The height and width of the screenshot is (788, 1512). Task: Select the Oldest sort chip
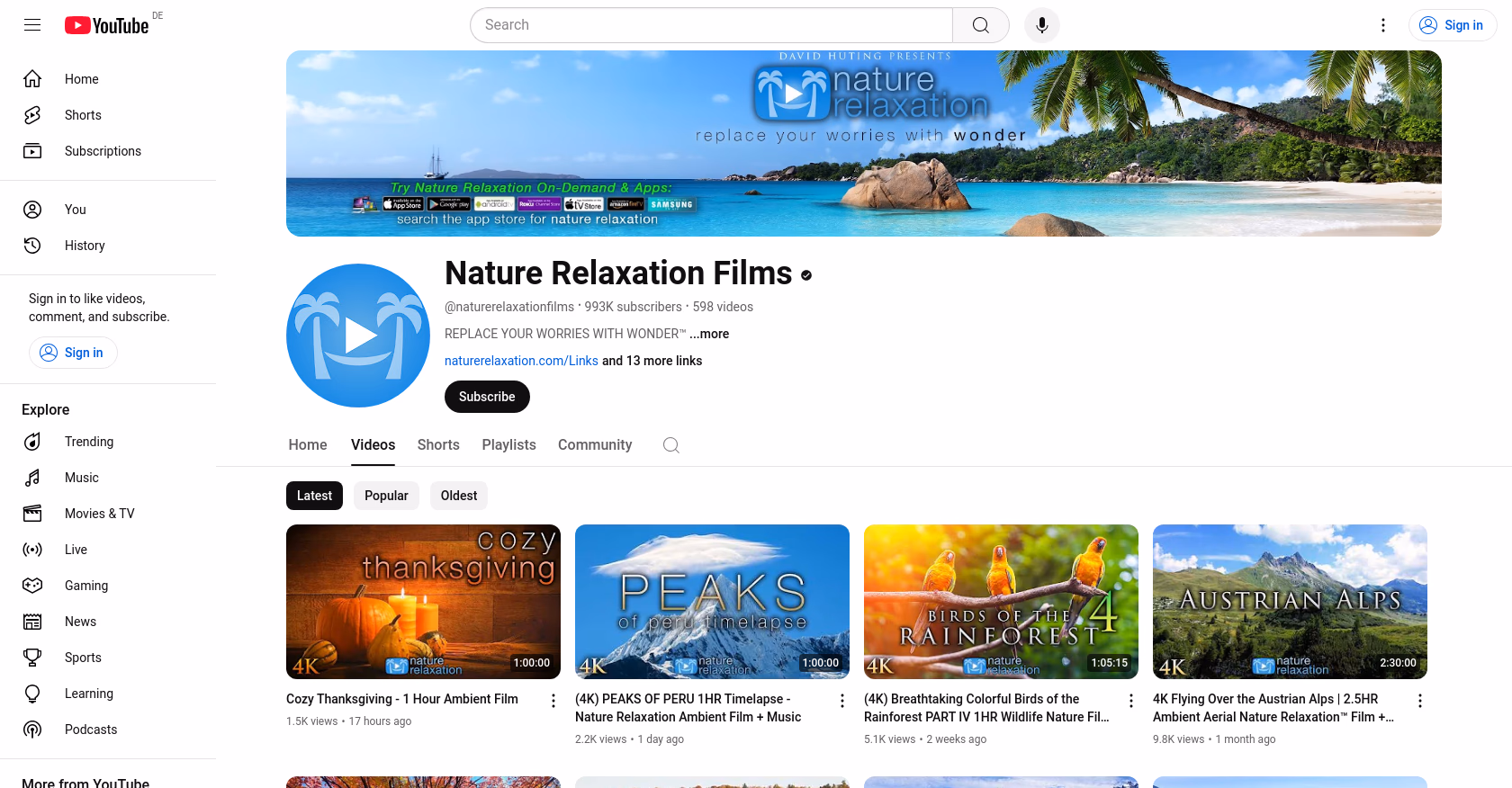pyautogui.click(x=459, y=496)
